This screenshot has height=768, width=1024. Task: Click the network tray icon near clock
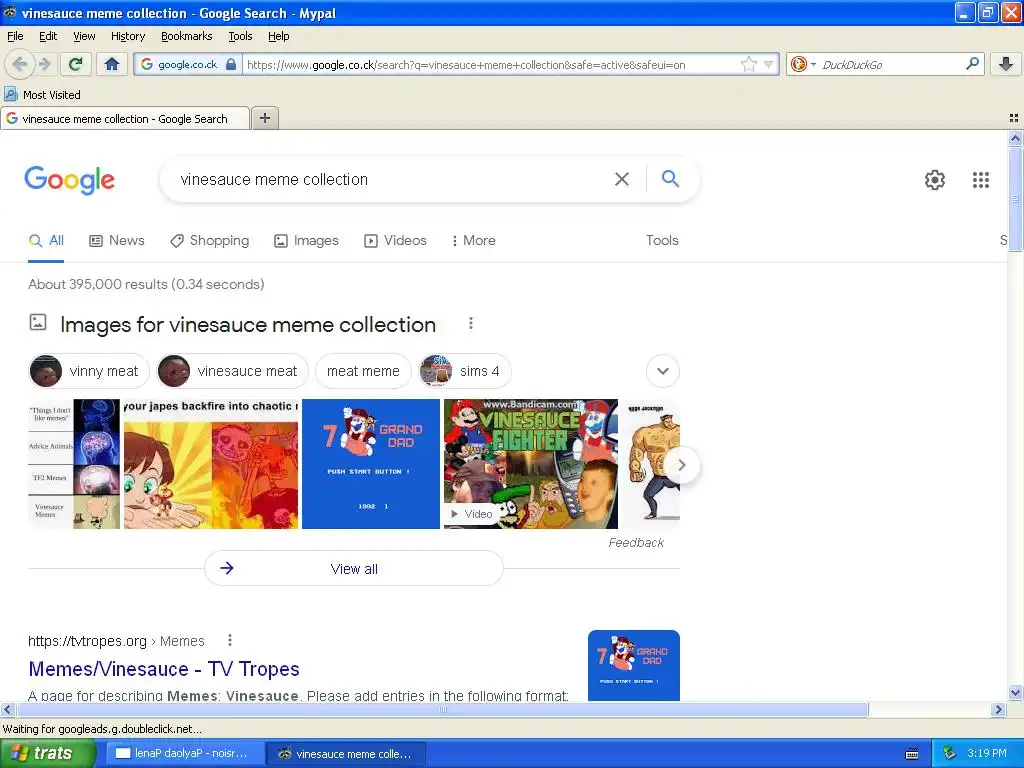click(950, 753)
